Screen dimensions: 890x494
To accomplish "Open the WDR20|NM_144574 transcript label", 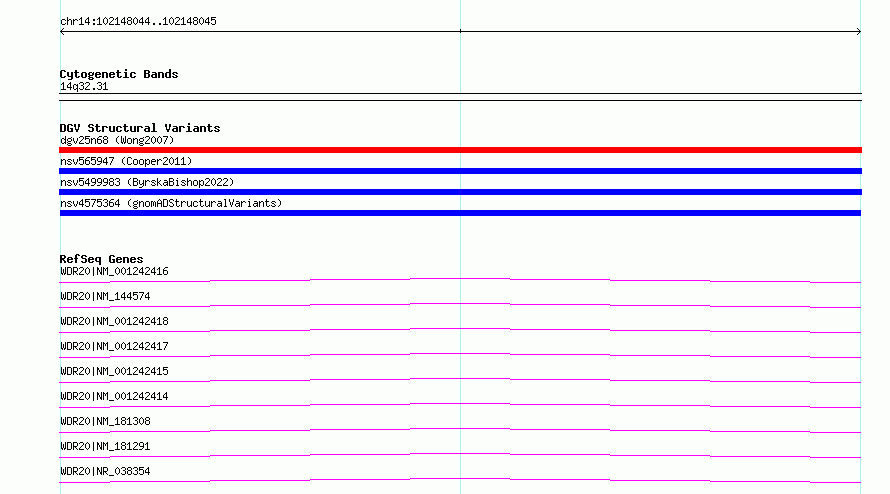I will [105, 296].
